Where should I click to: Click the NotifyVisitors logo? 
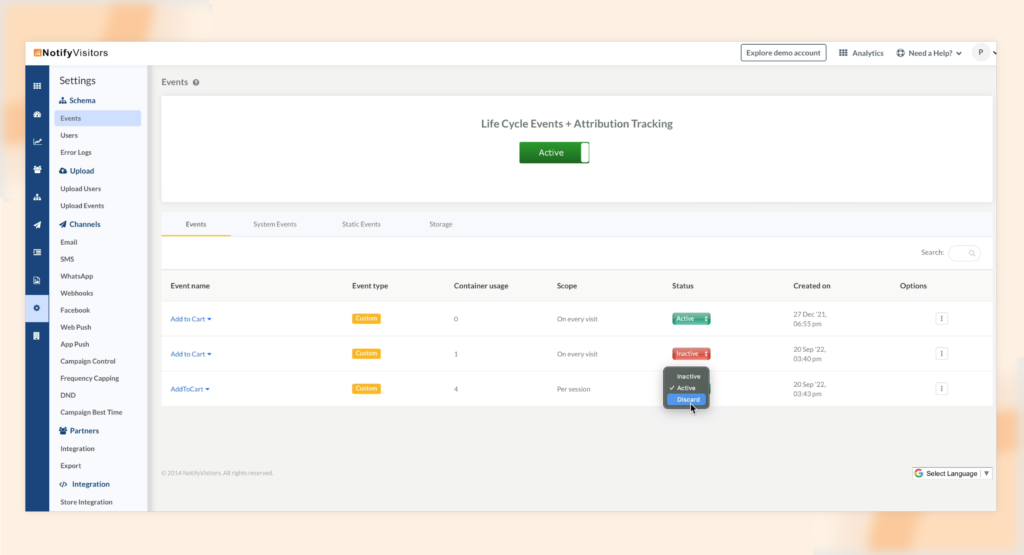click(x=71, y=53)
